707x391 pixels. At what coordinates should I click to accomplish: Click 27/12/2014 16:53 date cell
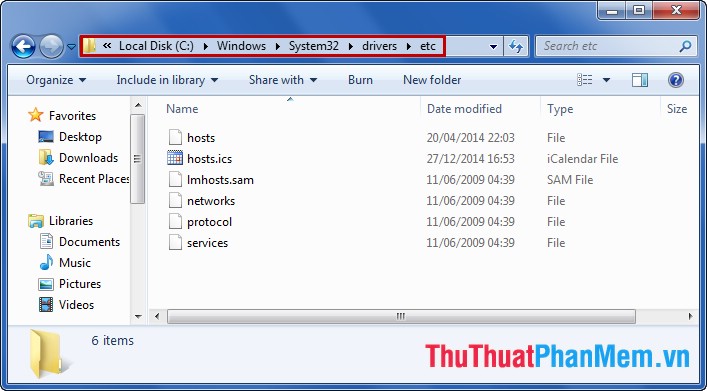pos(470,159)
